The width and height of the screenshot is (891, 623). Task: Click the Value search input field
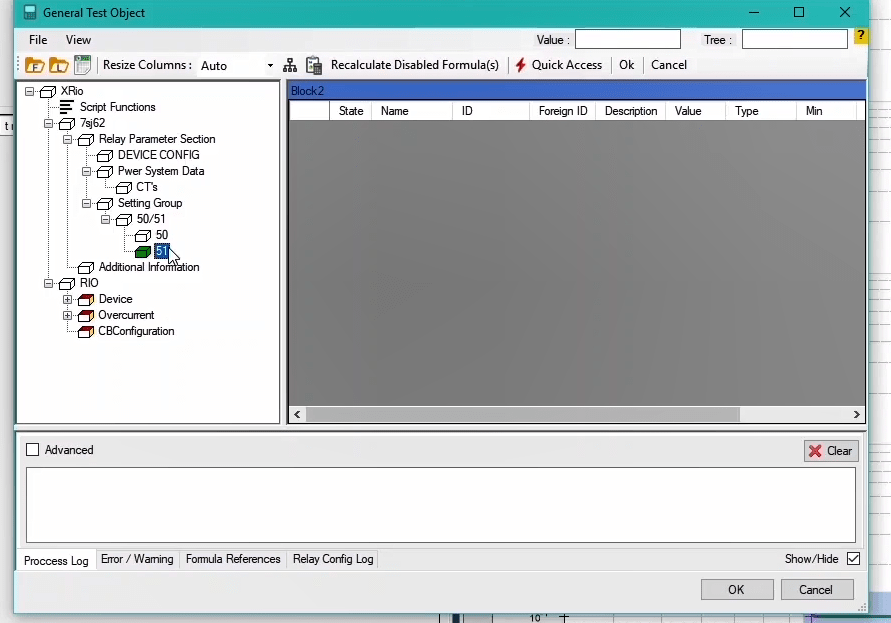[627, 40]
